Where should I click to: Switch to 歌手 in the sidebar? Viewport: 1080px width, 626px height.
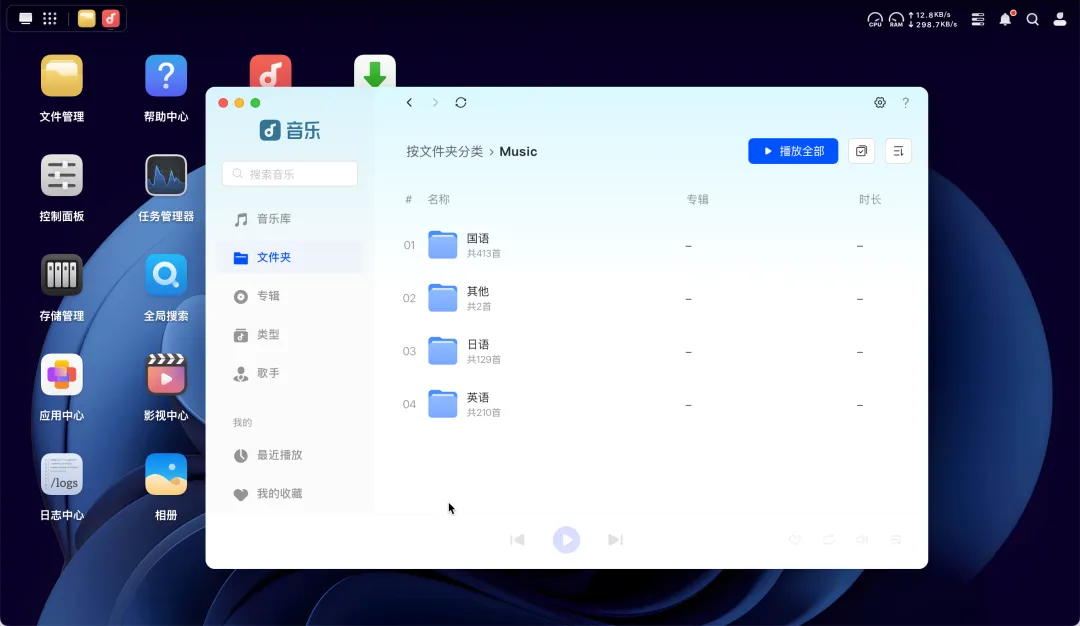click(289, 373)
